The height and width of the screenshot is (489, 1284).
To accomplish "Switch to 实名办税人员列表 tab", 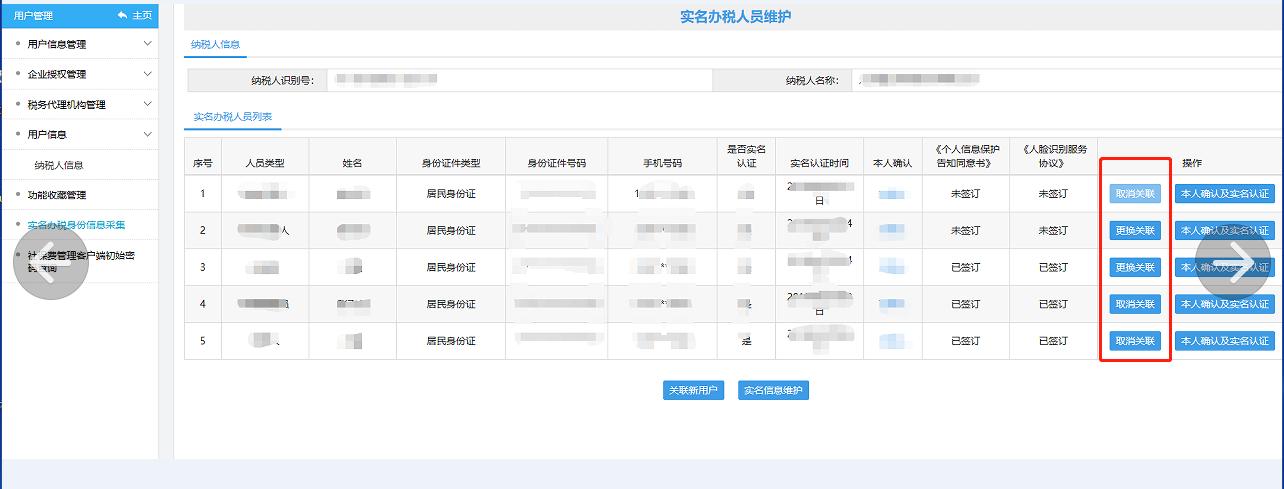I will (232, 117).
